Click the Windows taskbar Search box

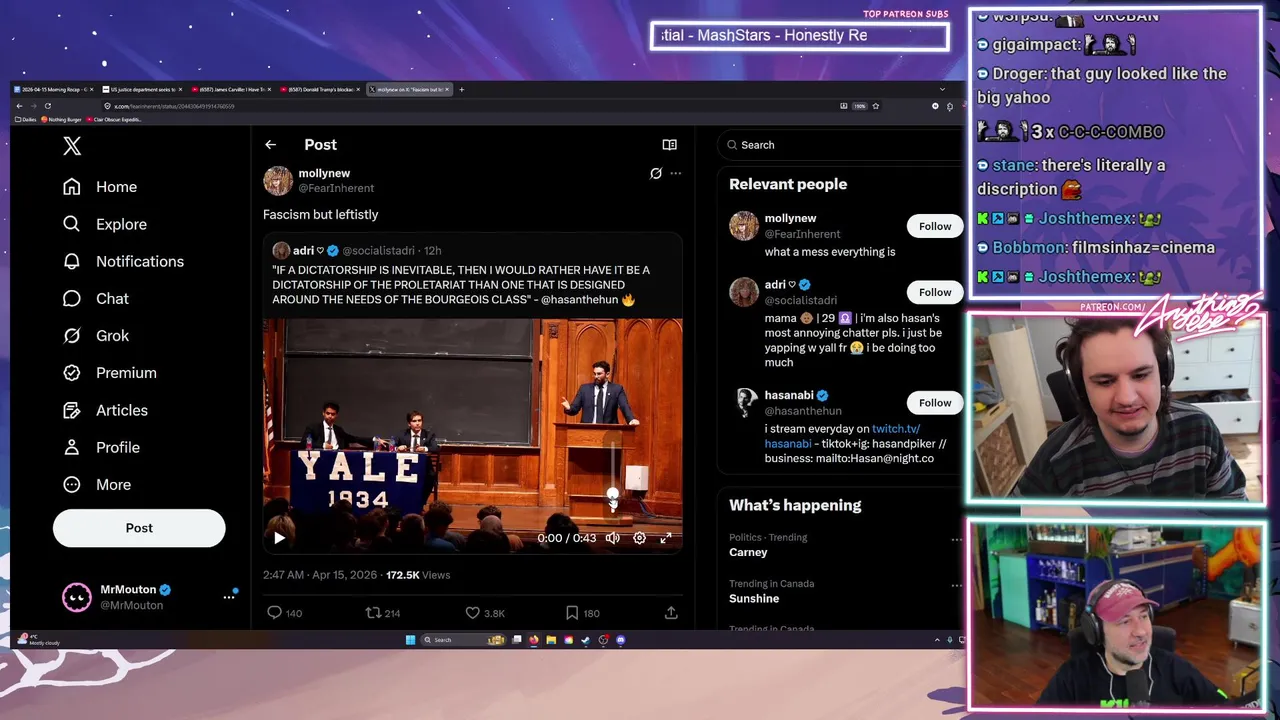tap(462, 640)
